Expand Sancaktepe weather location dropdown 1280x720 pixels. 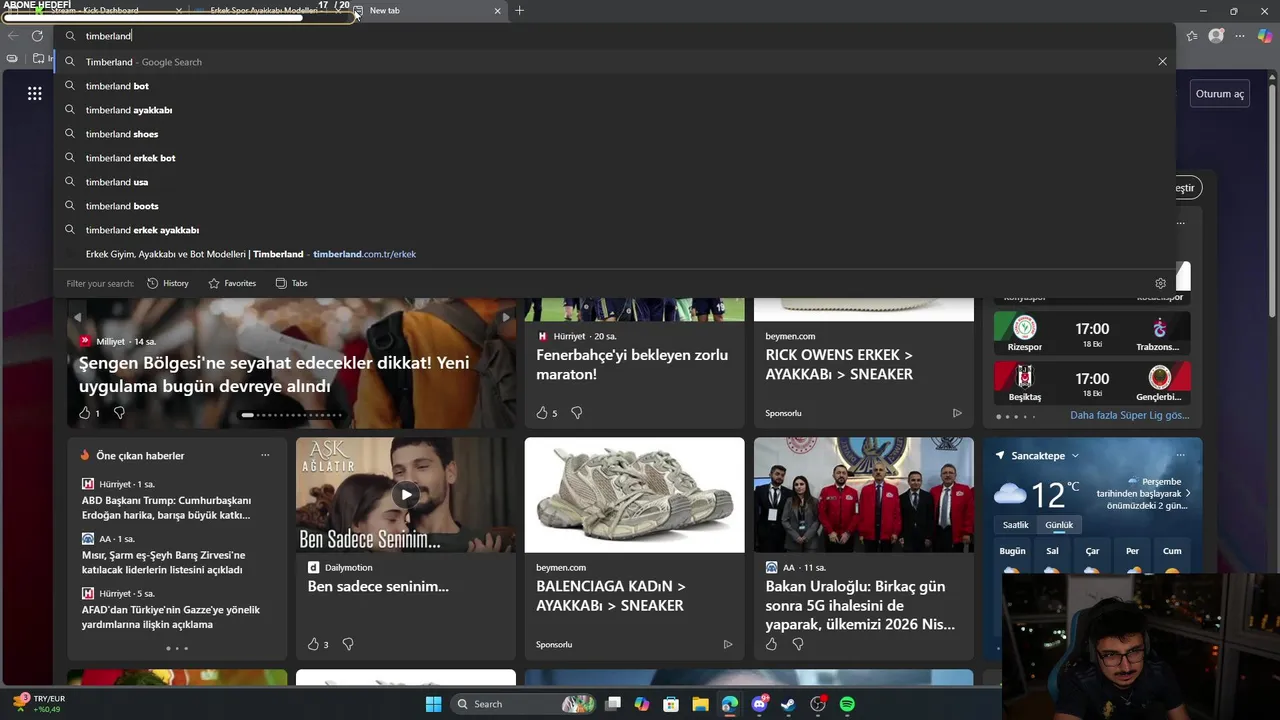tap(1075, 456)
